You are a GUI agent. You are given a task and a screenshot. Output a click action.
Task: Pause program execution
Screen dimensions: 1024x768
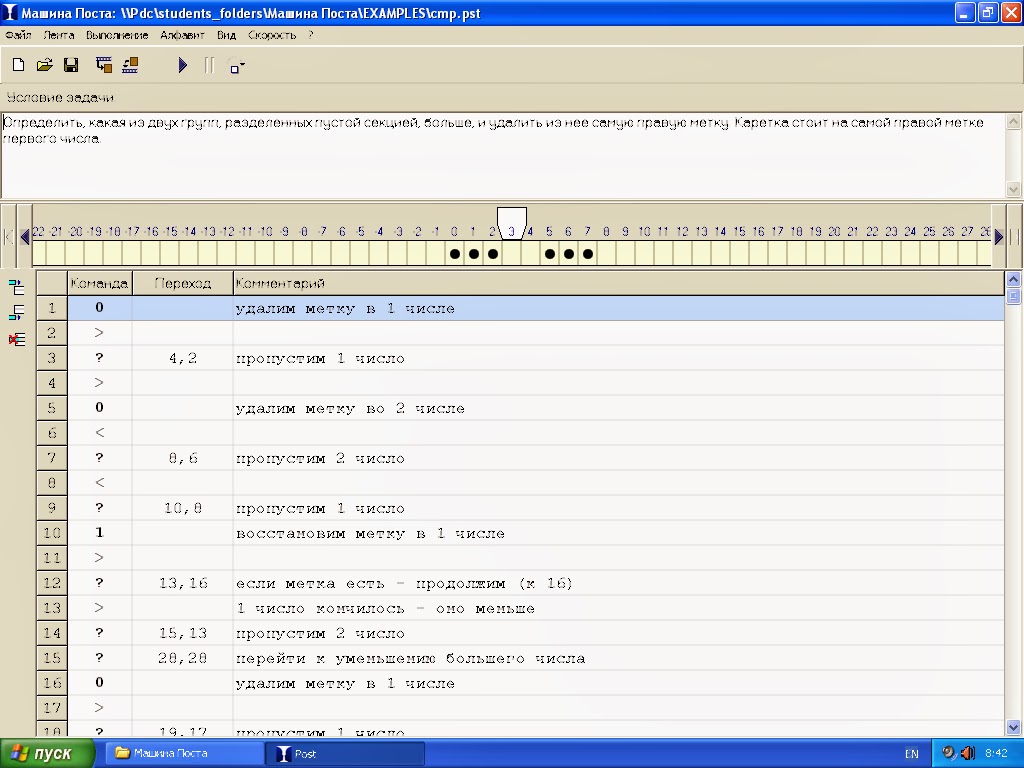pyautogui.click(x=209, y=65)
